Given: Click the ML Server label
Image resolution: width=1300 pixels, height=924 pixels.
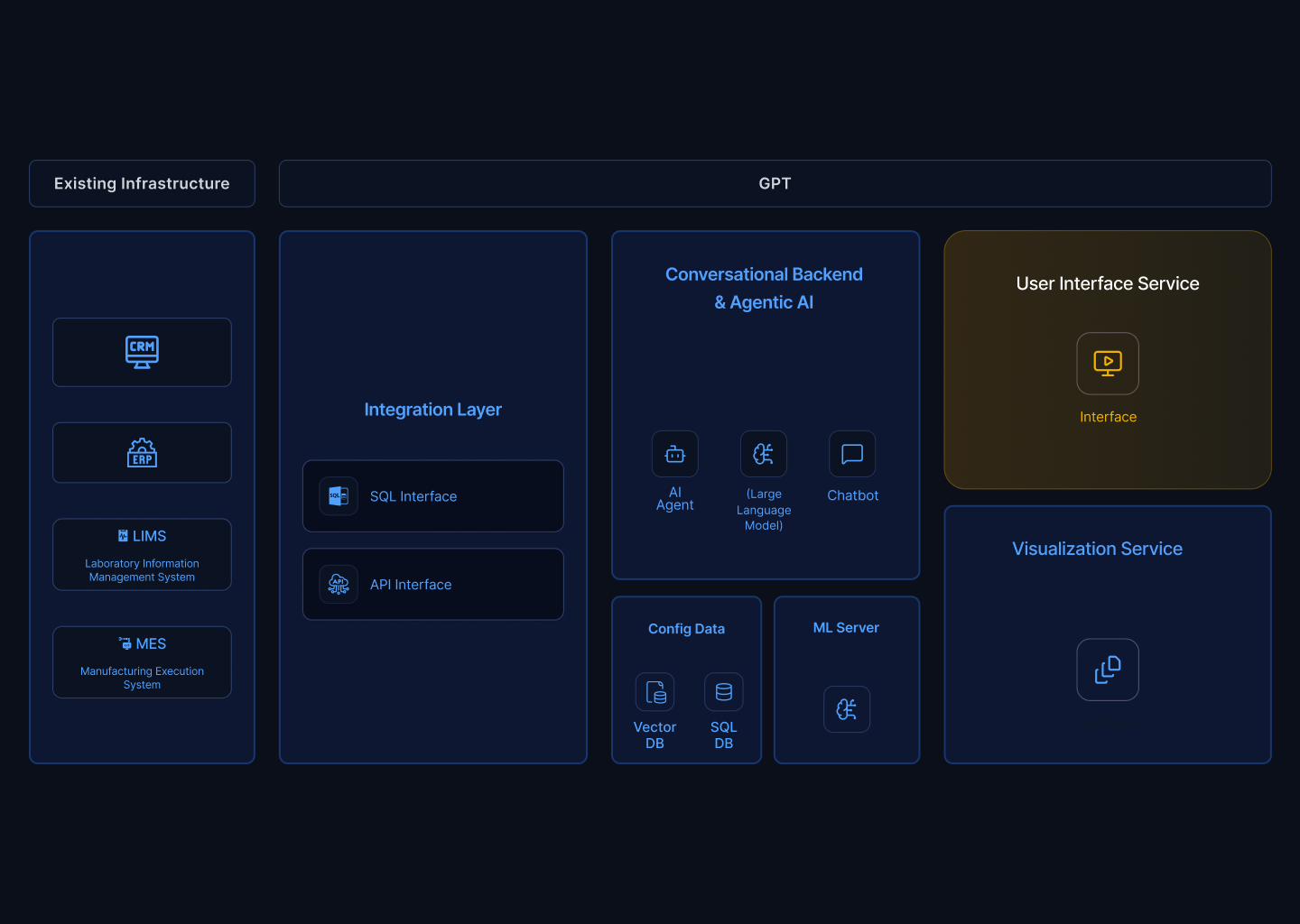Looking at the screenshot, I should point(847,628).
